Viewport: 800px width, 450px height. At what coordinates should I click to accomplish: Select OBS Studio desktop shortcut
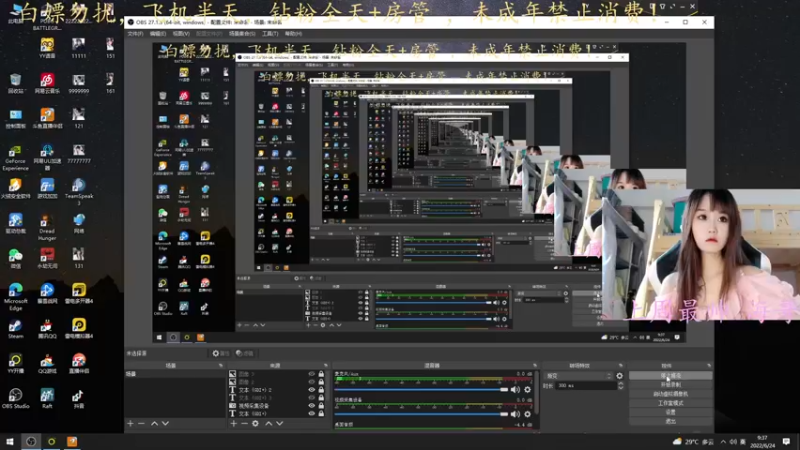pos(15,399)
